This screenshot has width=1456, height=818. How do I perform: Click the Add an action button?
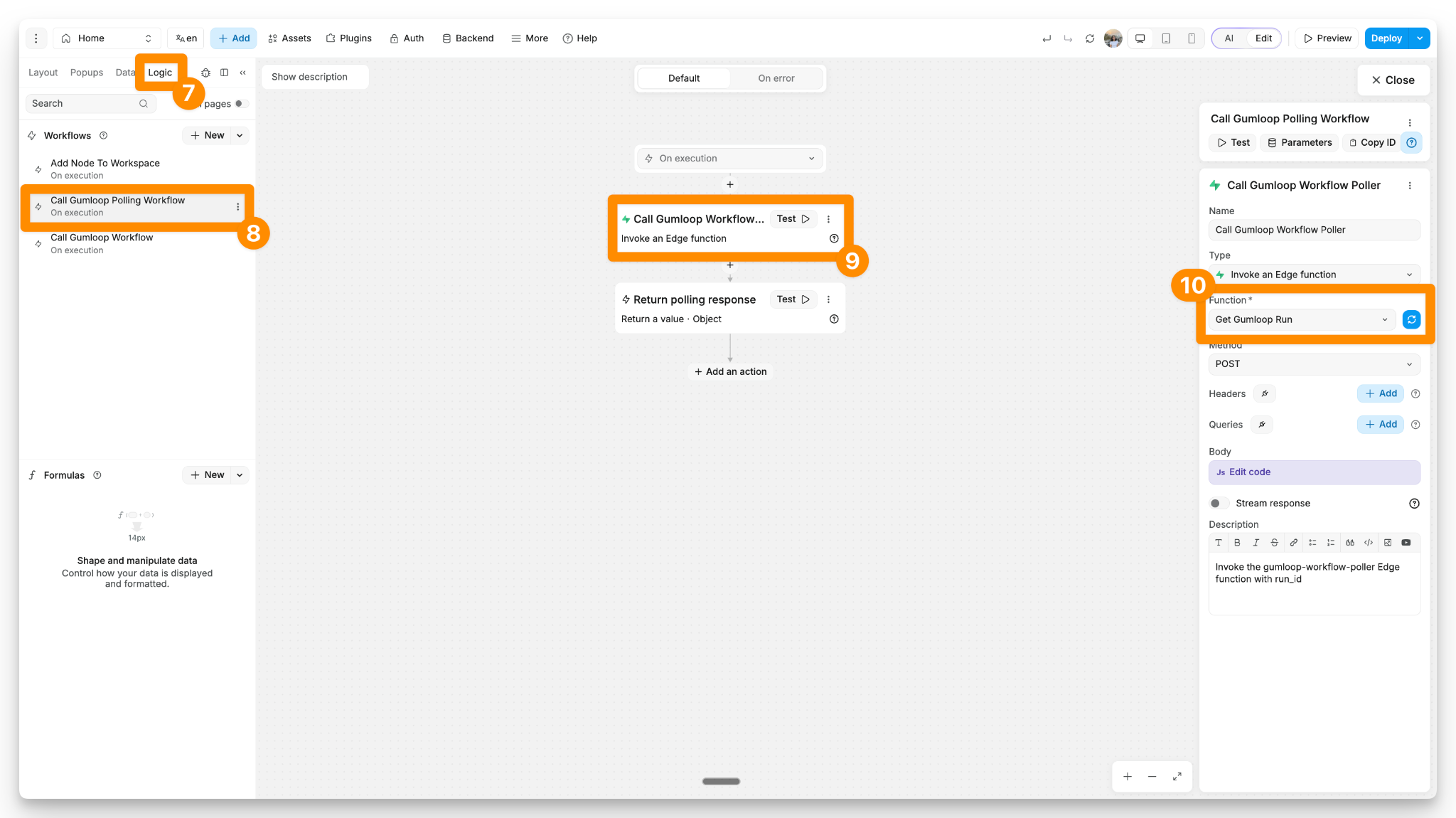tap(730, 371)
